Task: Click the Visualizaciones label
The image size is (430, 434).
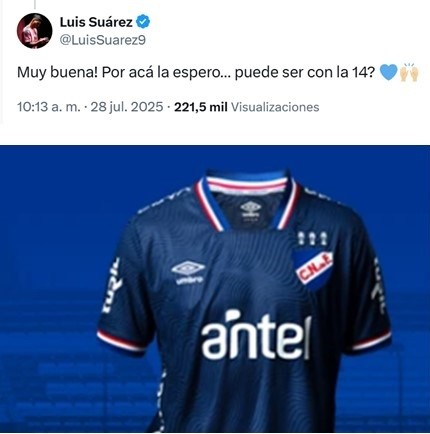Action: click(x=275, y=107)
